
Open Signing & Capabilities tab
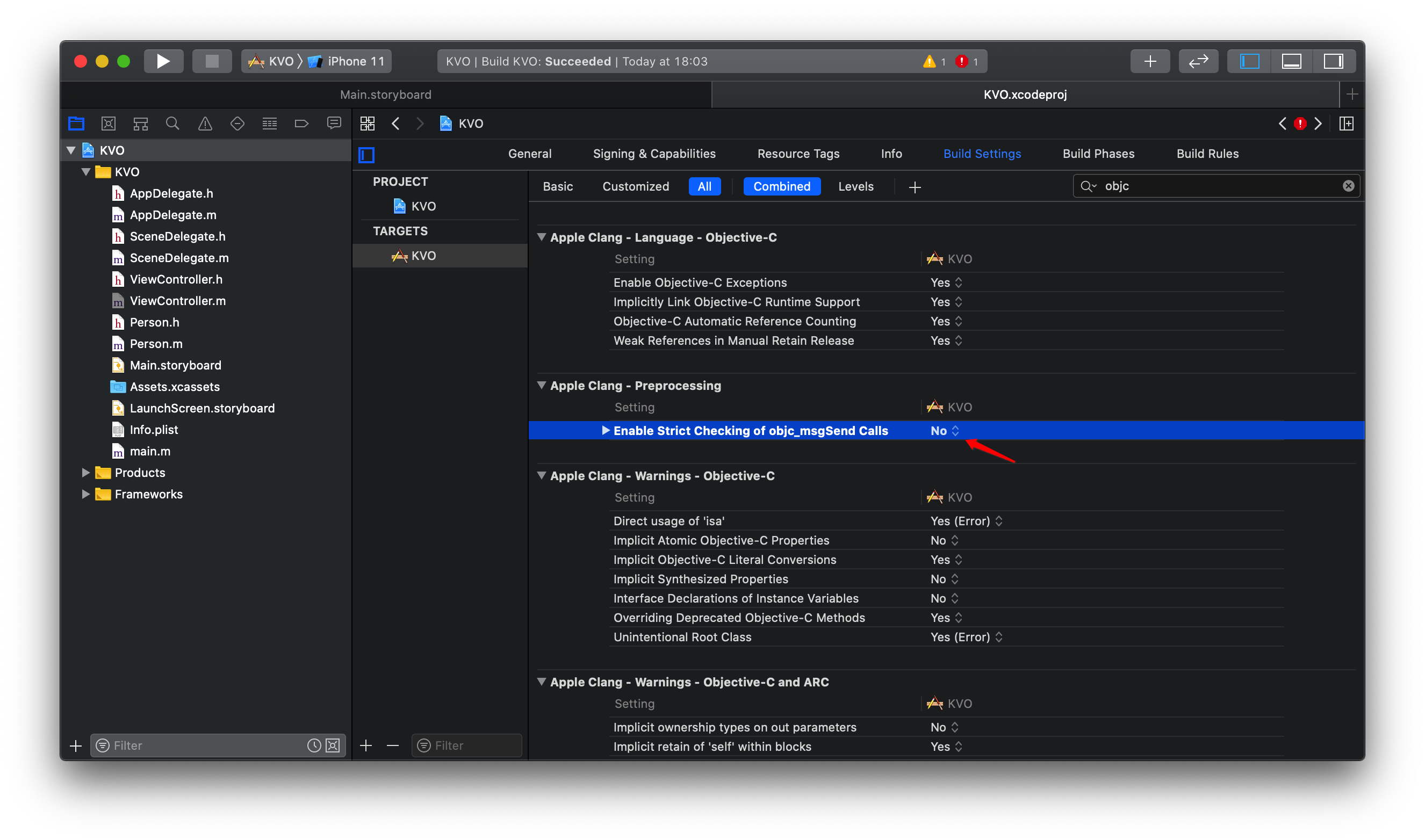click(654, 154)
